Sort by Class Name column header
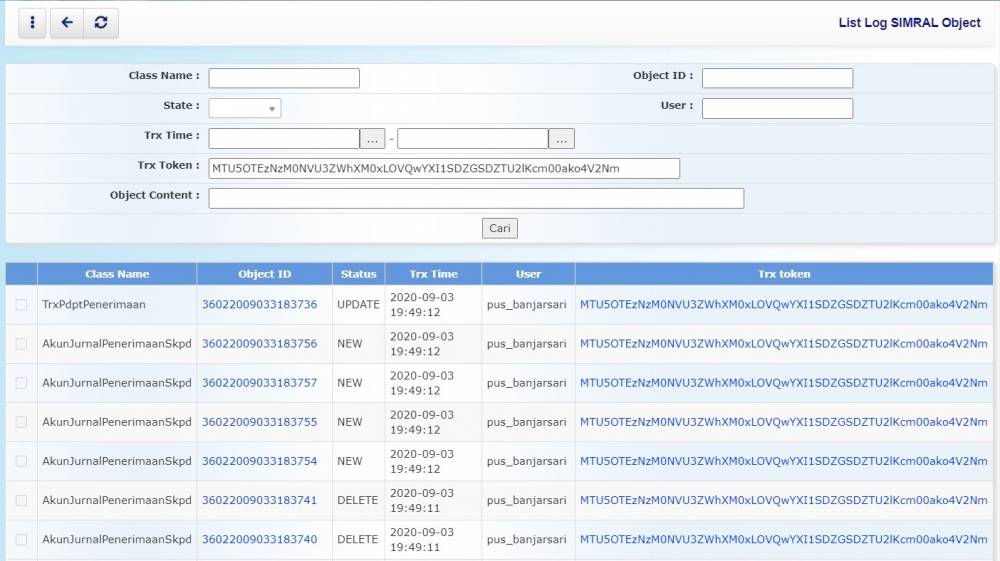1000x561 pixels. [x=117, y=274]
